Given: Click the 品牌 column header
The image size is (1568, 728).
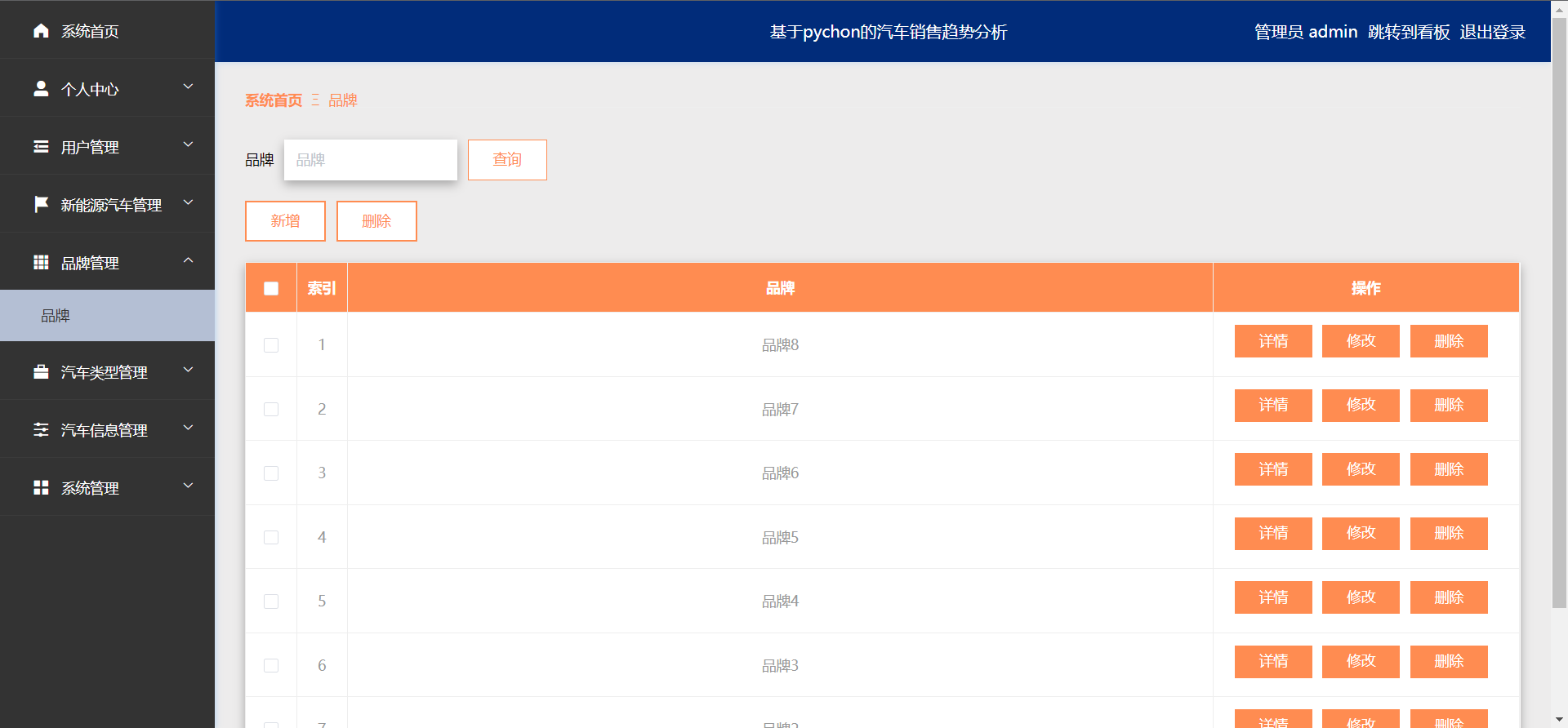Looking at the screenshot, I should coord(780,288).
